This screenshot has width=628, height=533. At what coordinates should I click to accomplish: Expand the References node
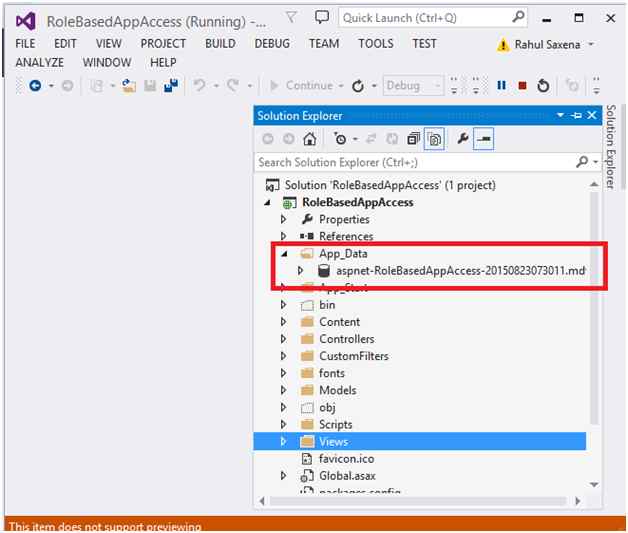[283, 236]
